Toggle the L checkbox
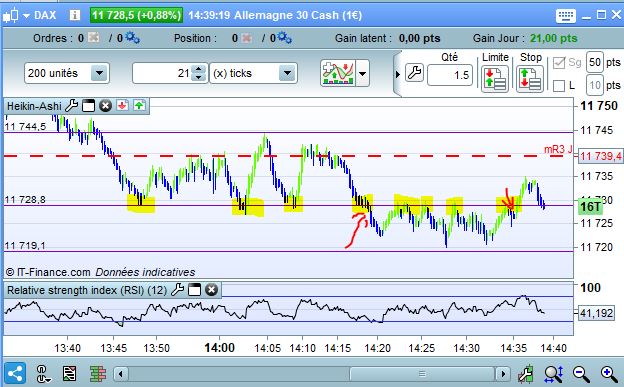This screenshot has width=624, height=387. click(x=559, y=85)
